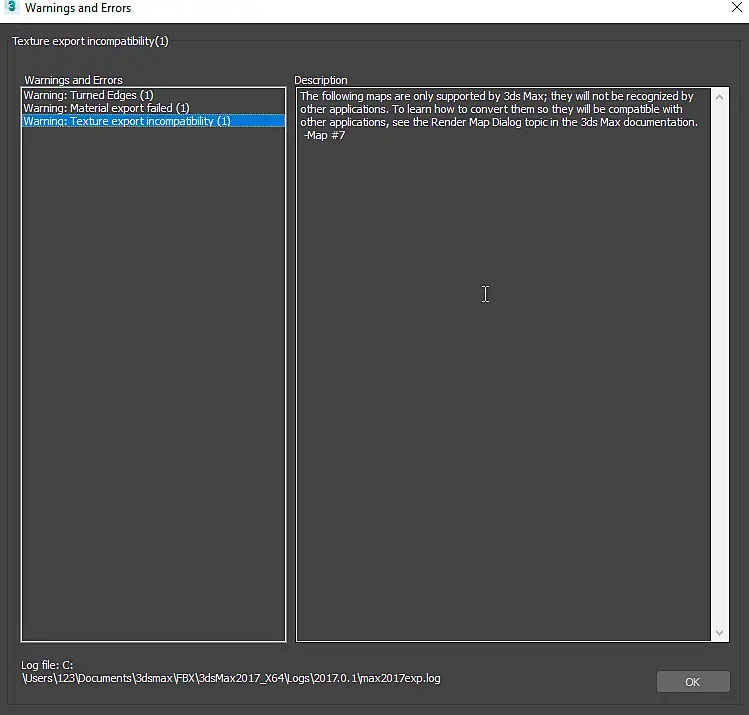Click the description scrollbar up arrow
Viewport: 749px width, 715px height.
pyautogui.click(x=719, y=97)
